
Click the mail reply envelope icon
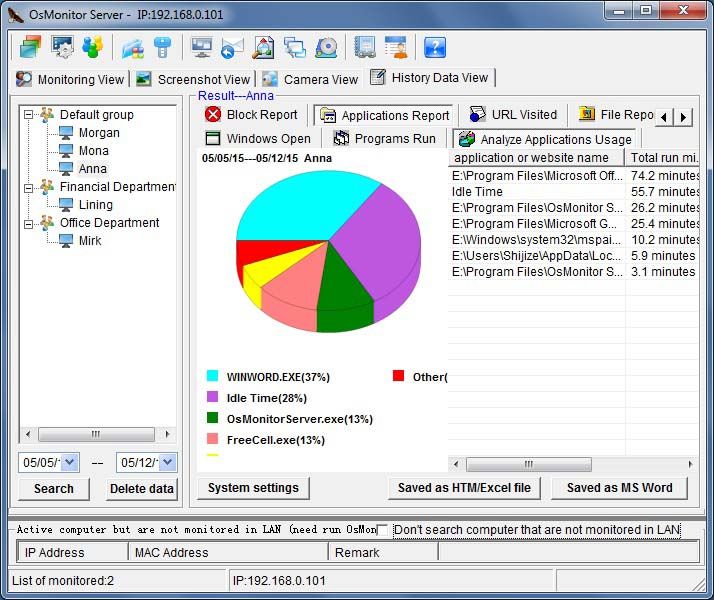pos(232,48)
